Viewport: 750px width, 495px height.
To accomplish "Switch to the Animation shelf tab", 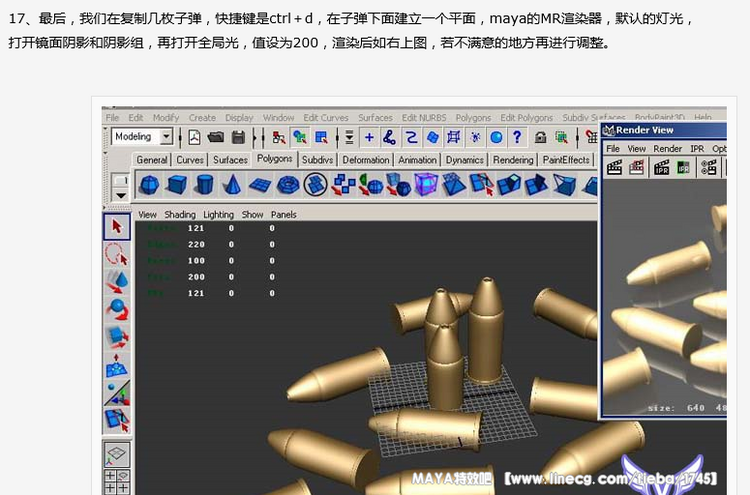I will pyautogui.click(x=418, y=160).
